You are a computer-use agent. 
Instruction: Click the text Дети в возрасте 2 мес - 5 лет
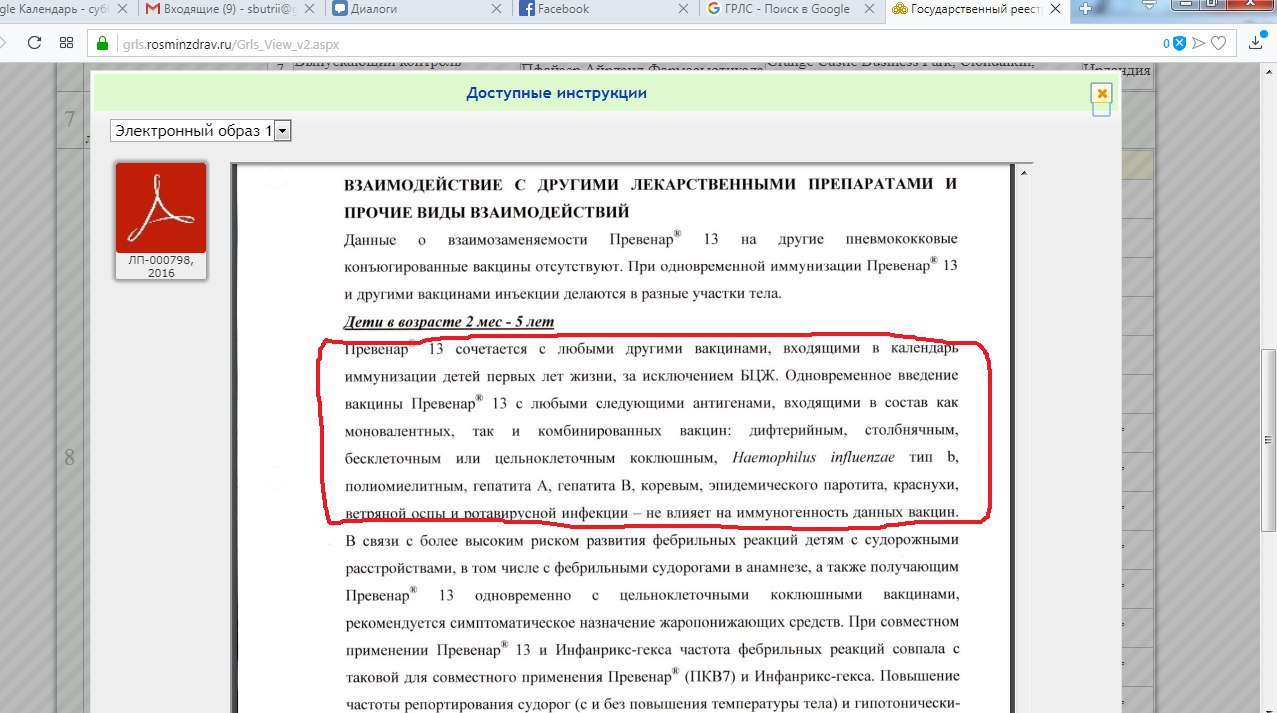449,322
